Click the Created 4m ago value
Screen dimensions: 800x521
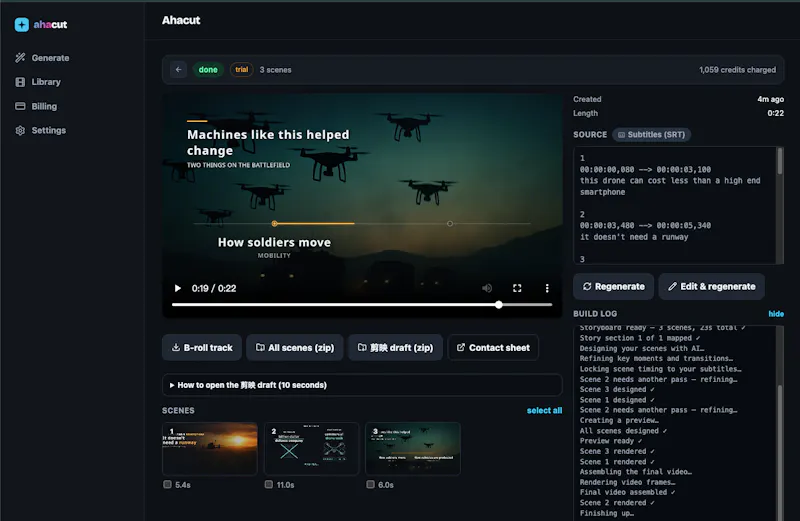770,99
